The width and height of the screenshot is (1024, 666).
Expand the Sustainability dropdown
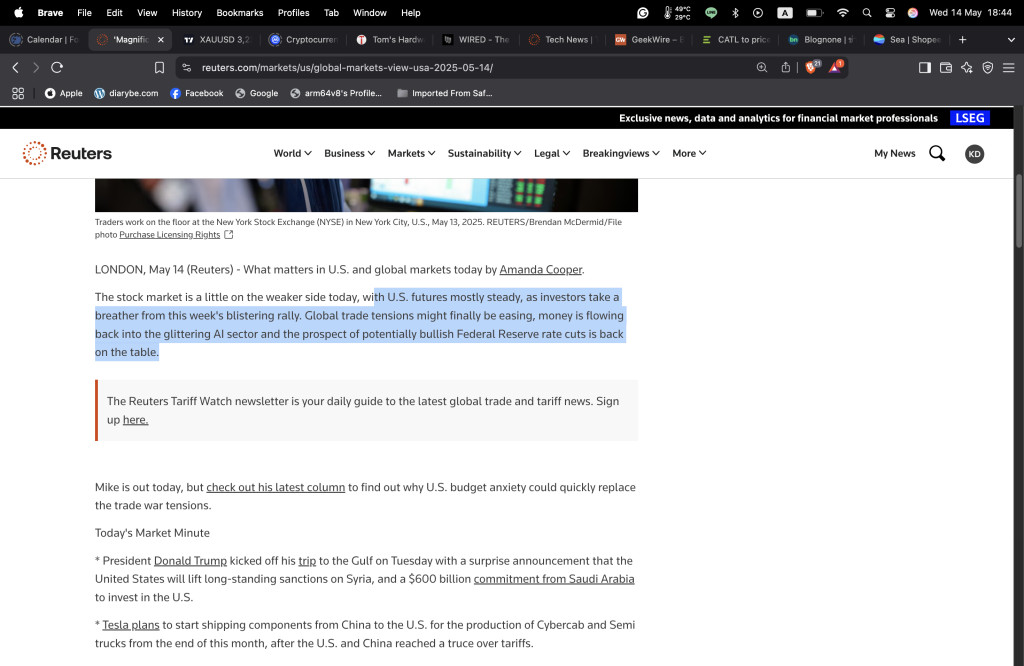pyautogui.click(x=484, y=153)
